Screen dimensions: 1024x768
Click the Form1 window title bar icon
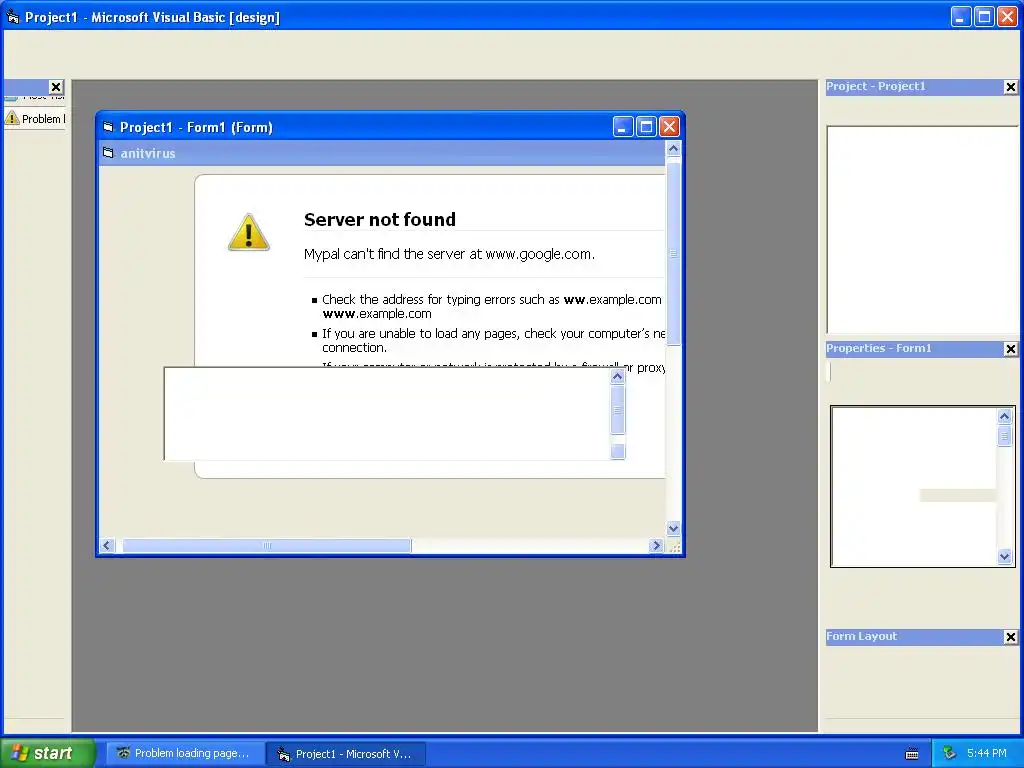[x=108, y=127]
